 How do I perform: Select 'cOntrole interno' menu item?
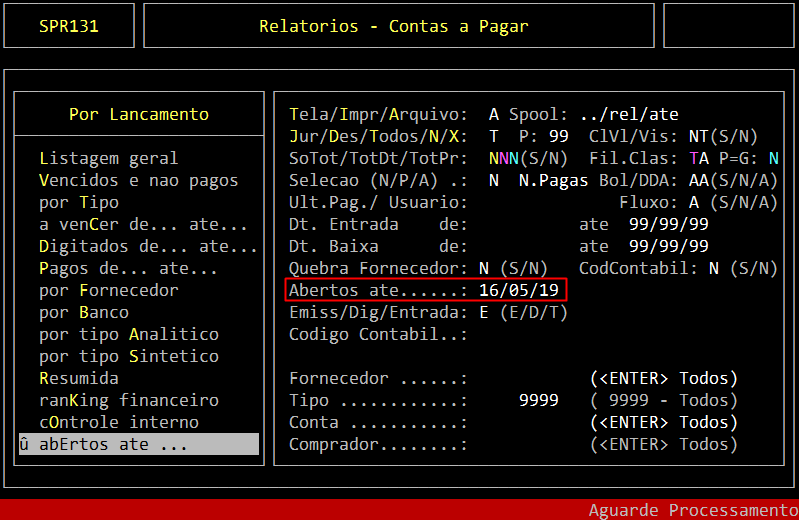pos(118,422)
